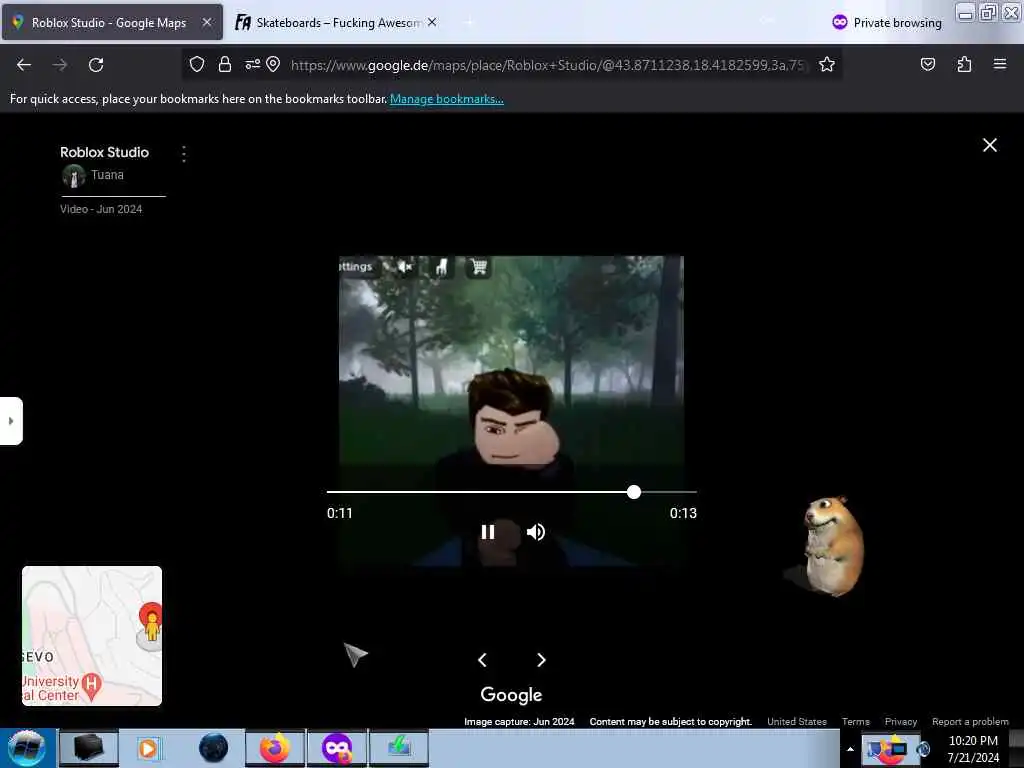The width and height of the screenshot is (1024, 768).
Task: Click the Google logo
Action: (x=511, y=695)
